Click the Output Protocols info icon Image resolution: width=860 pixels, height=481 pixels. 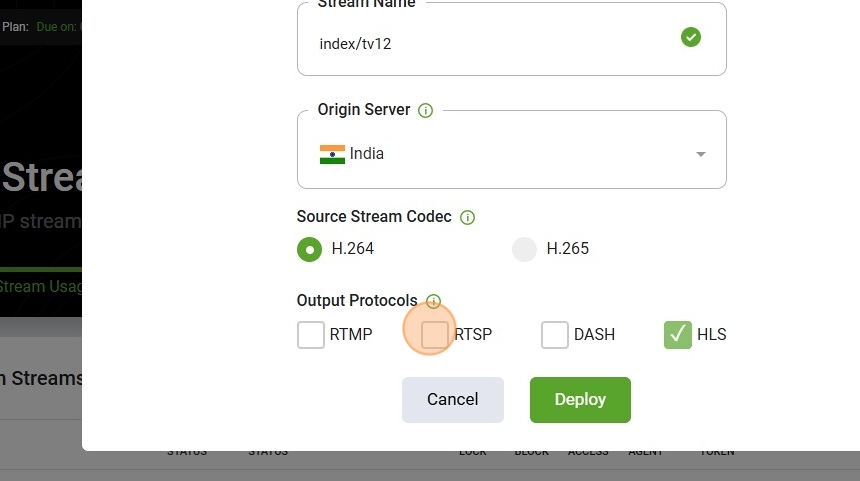[x=433, y=301]
